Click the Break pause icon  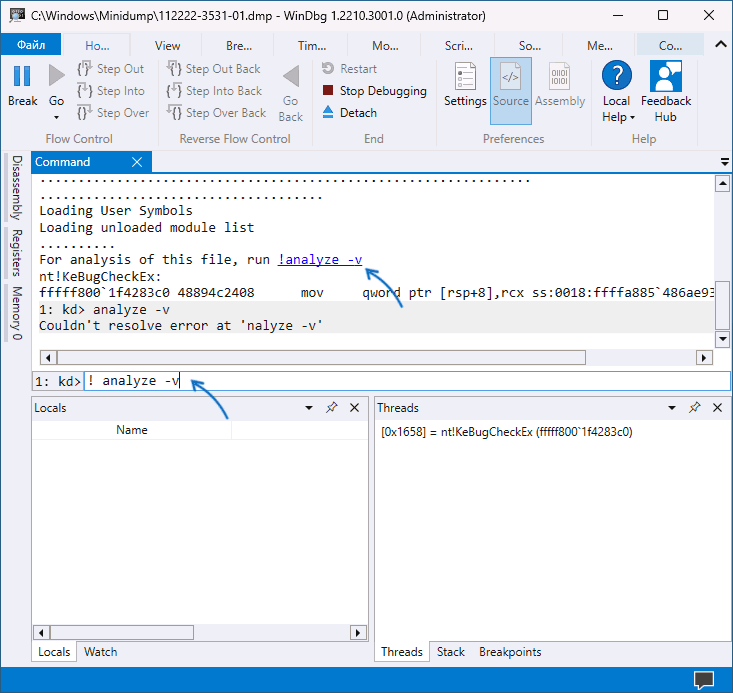(x=22, y=76)
